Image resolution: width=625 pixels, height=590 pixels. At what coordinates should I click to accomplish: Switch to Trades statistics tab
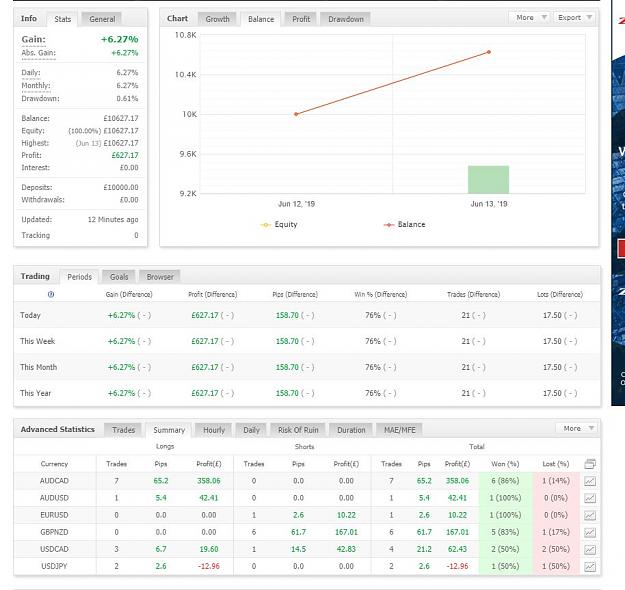(x=123, y=430)
